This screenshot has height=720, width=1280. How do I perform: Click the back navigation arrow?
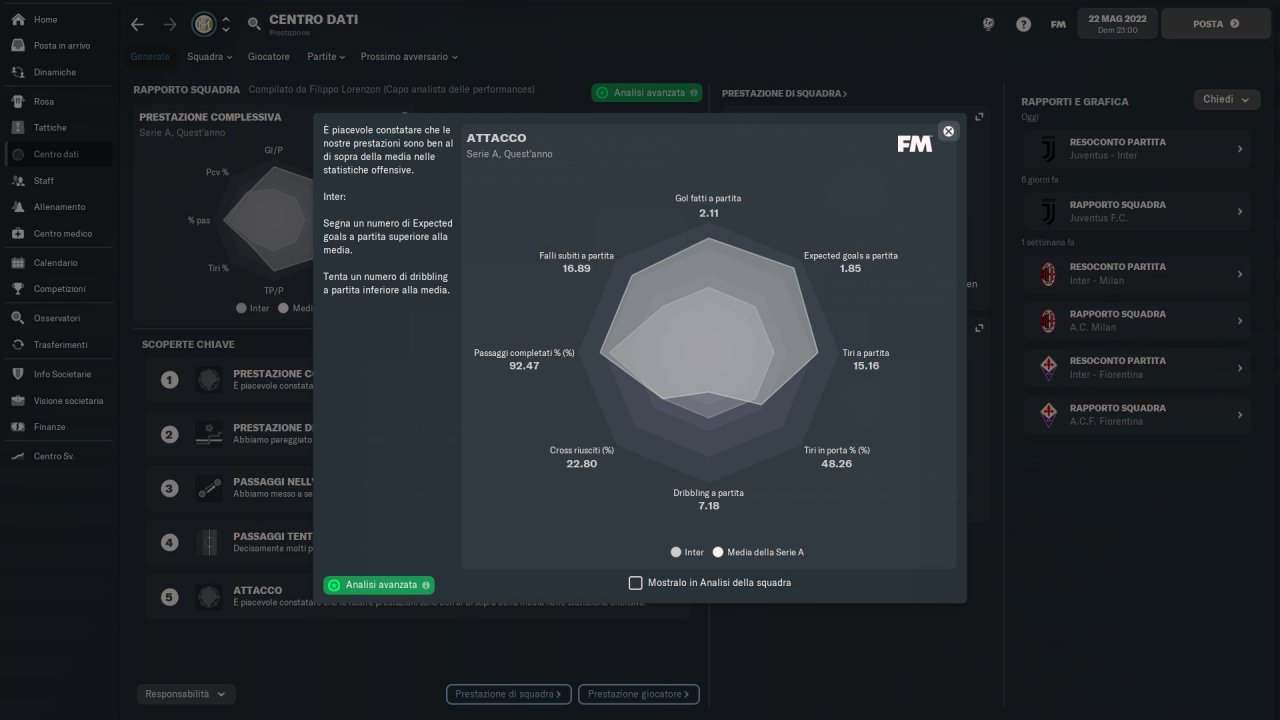(138, 24)
